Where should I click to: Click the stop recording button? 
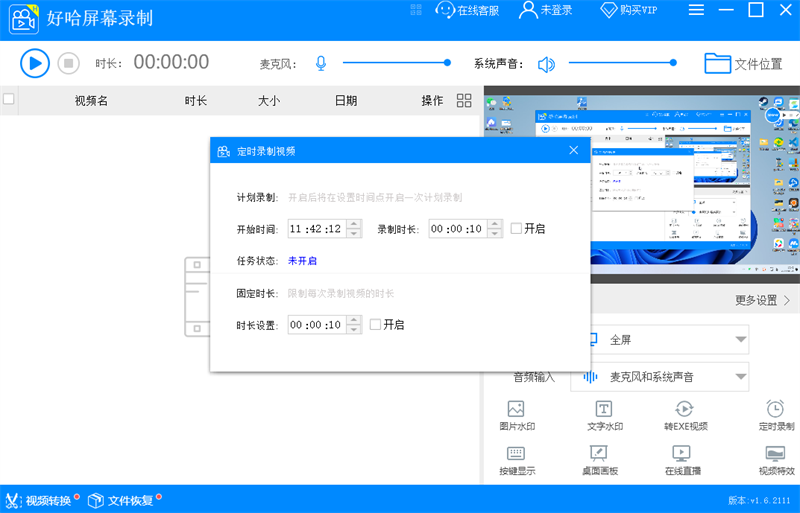click(68, 63)
